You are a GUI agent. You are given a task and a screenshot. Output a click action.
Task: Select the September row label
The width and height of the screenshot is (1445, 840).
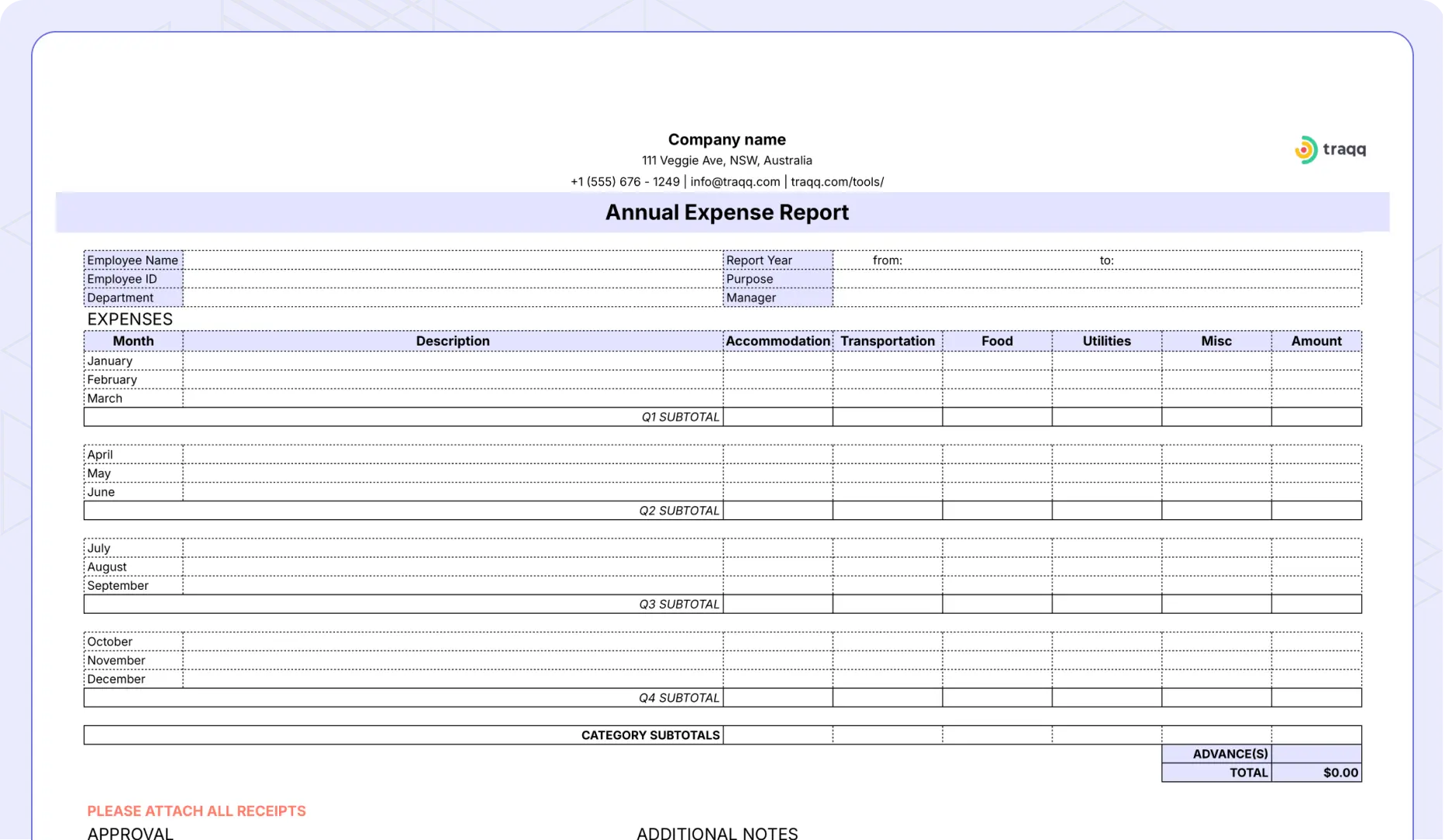coord(117,586)
